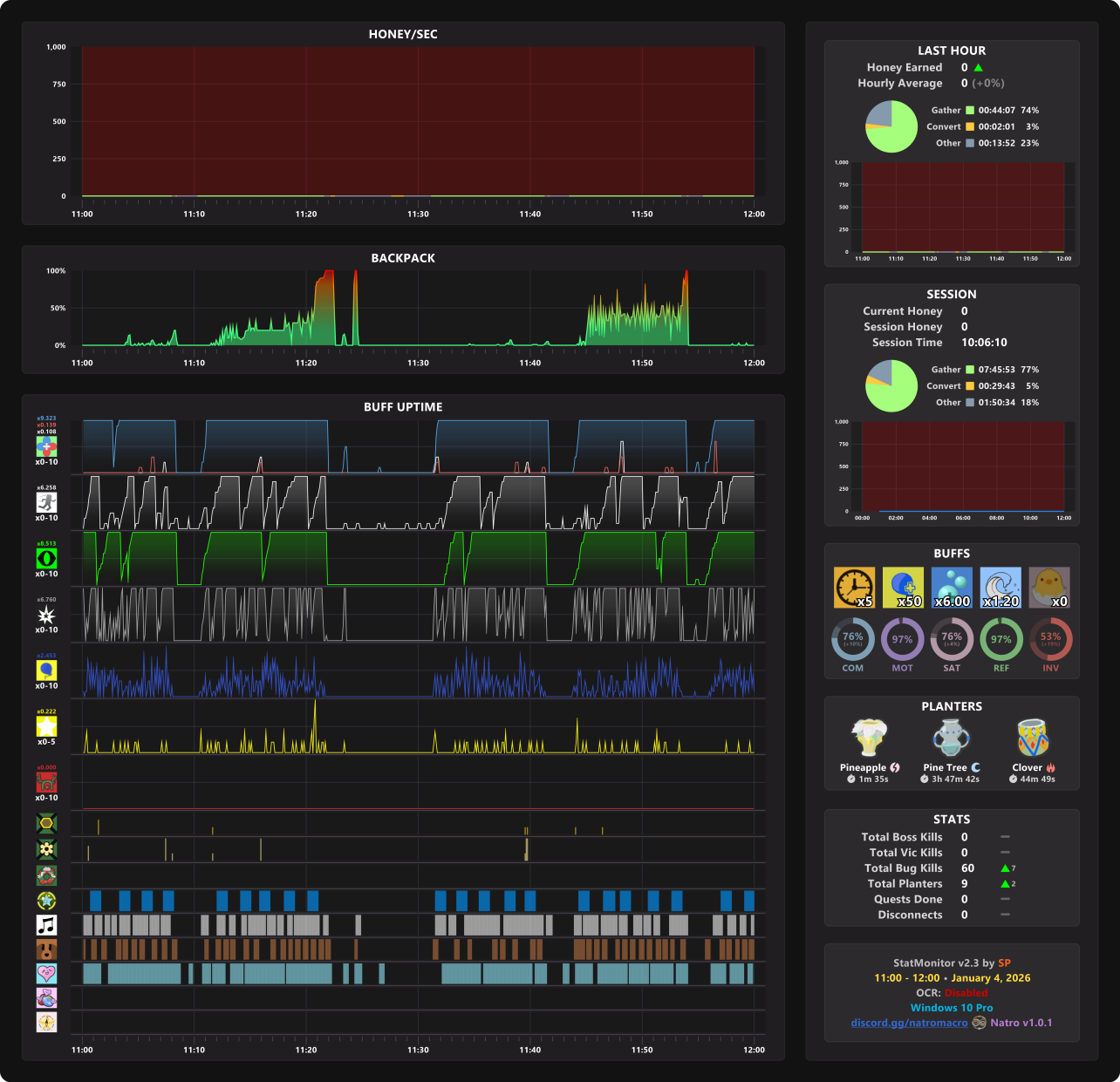Open the Pineapple planter thumbnail

tap(869, 738)
